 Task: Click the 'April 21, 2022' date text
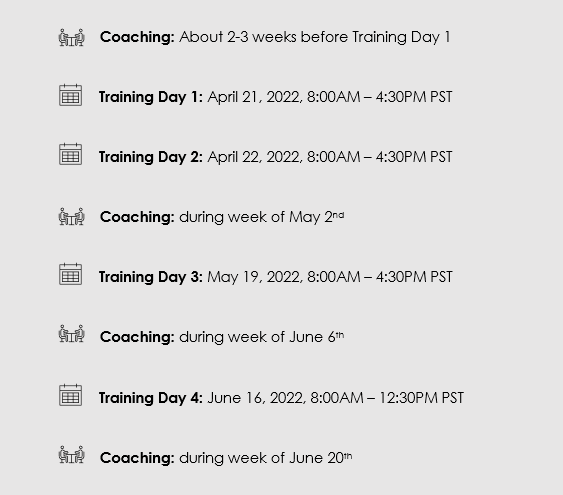255,97
